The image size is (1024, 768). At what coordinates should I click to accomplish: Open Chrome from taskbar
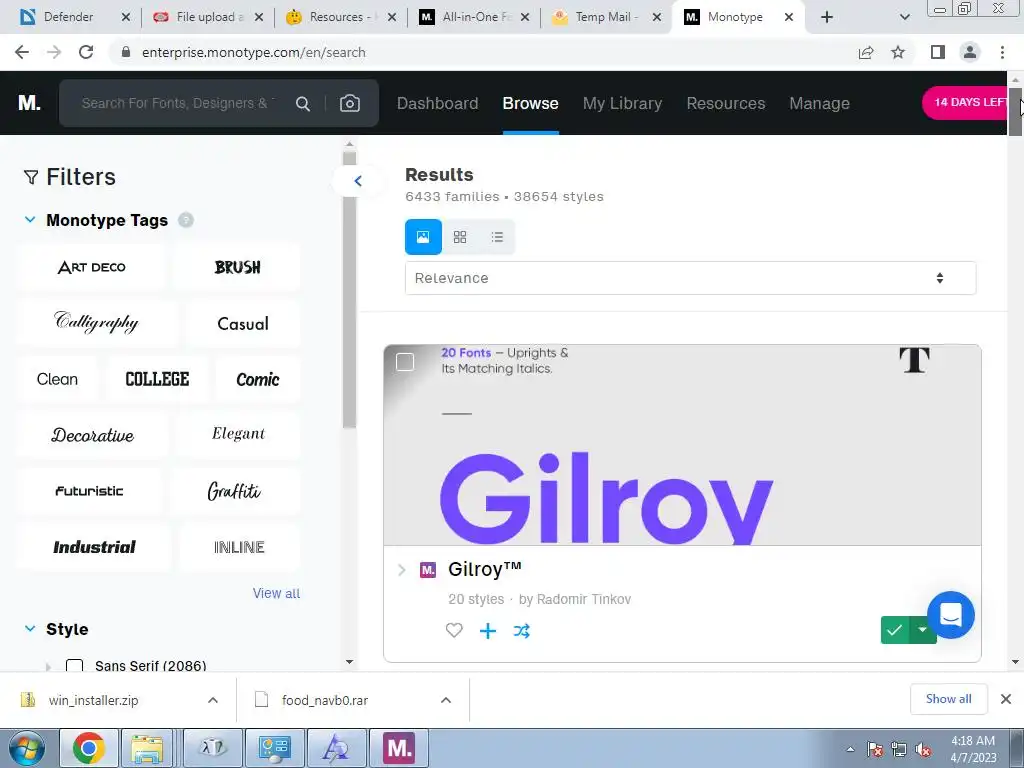tap(89, 748)
